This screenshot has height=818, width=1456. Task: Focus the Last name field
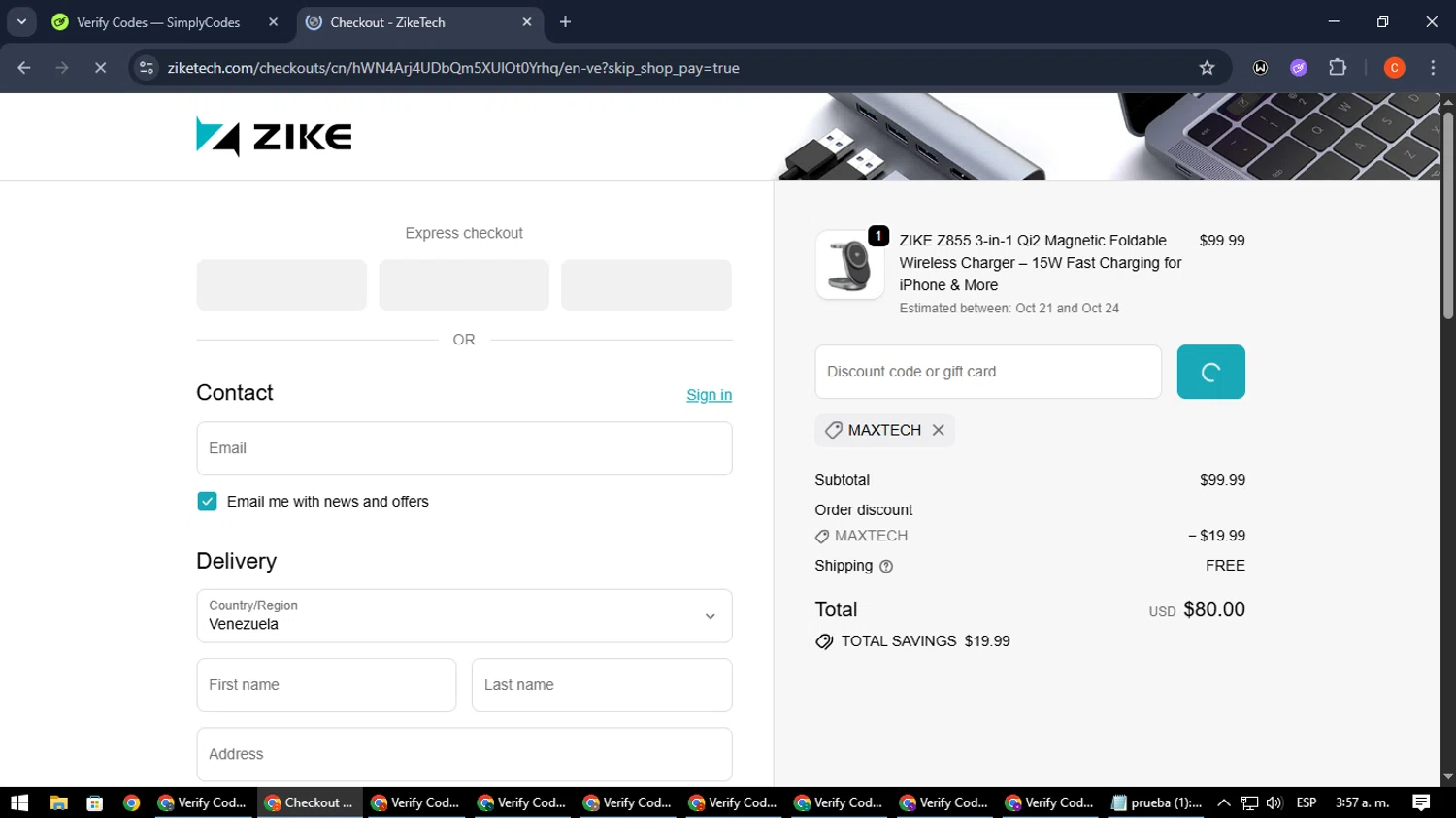pos(602,685)
